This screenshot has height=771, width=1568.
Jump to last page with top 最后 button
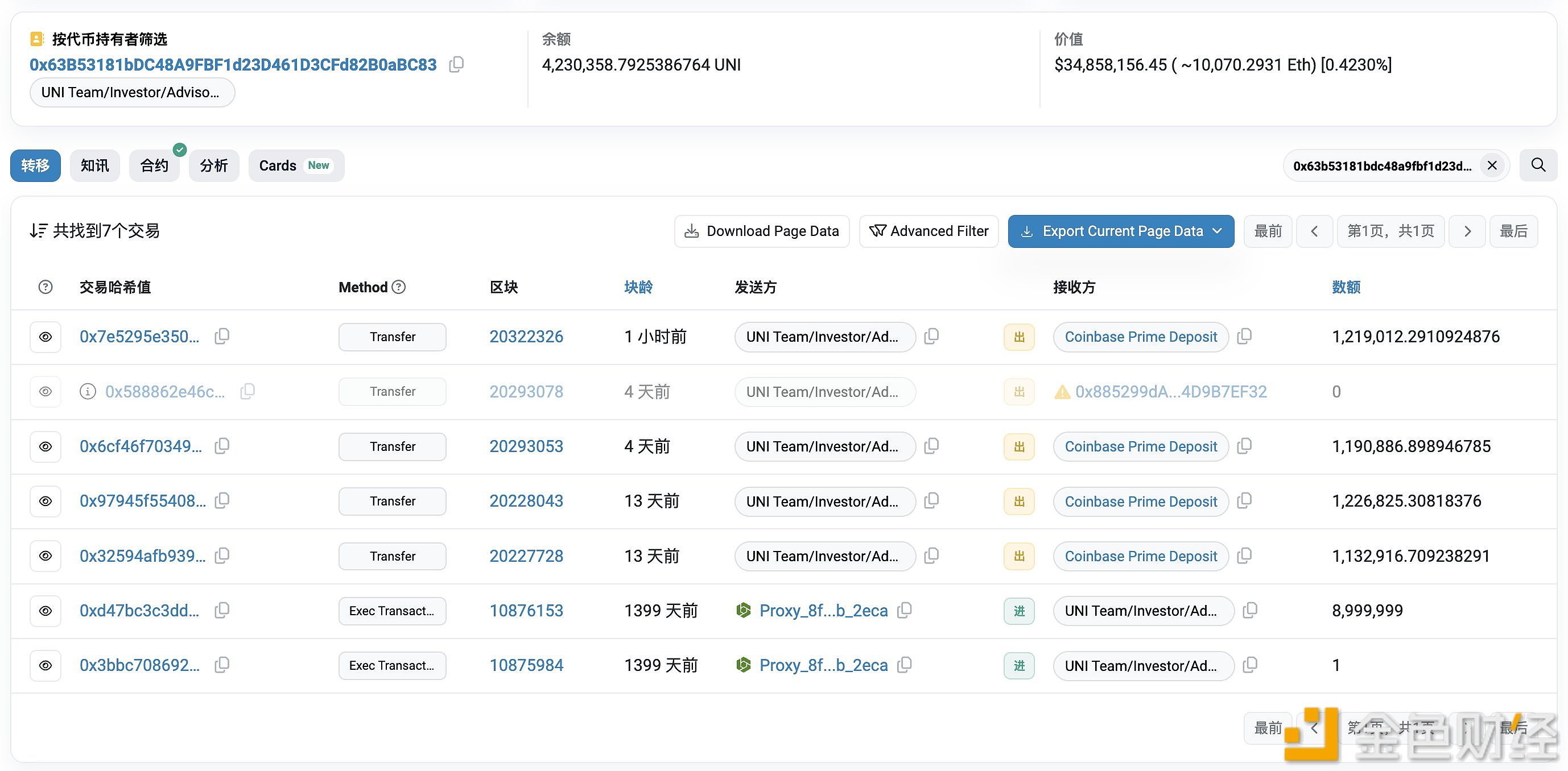point(1513,231)
